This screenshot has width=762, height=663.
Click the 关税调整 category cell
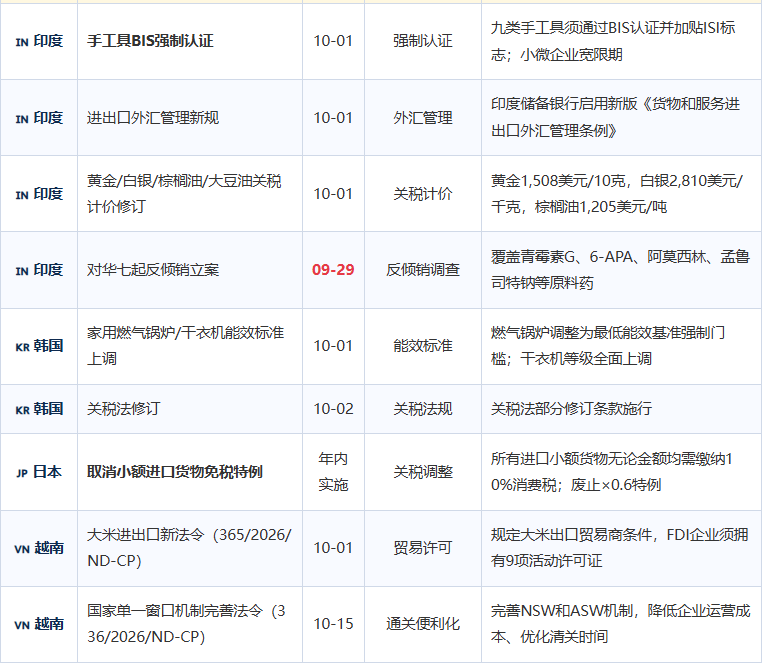click(x=423, y=471)
